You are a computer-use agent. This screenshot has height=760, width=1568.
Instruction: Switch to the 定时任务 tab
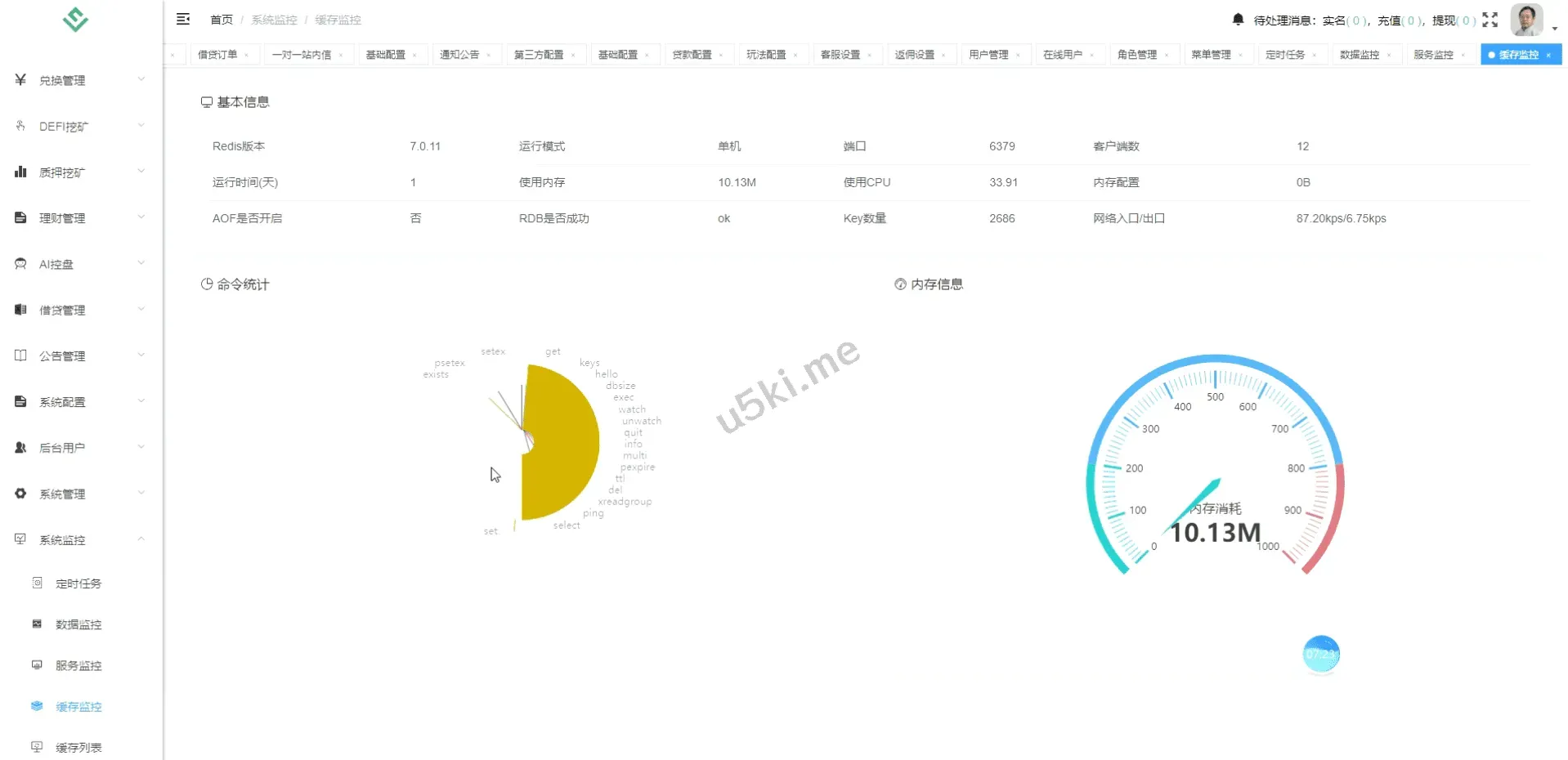[1284, 55]
